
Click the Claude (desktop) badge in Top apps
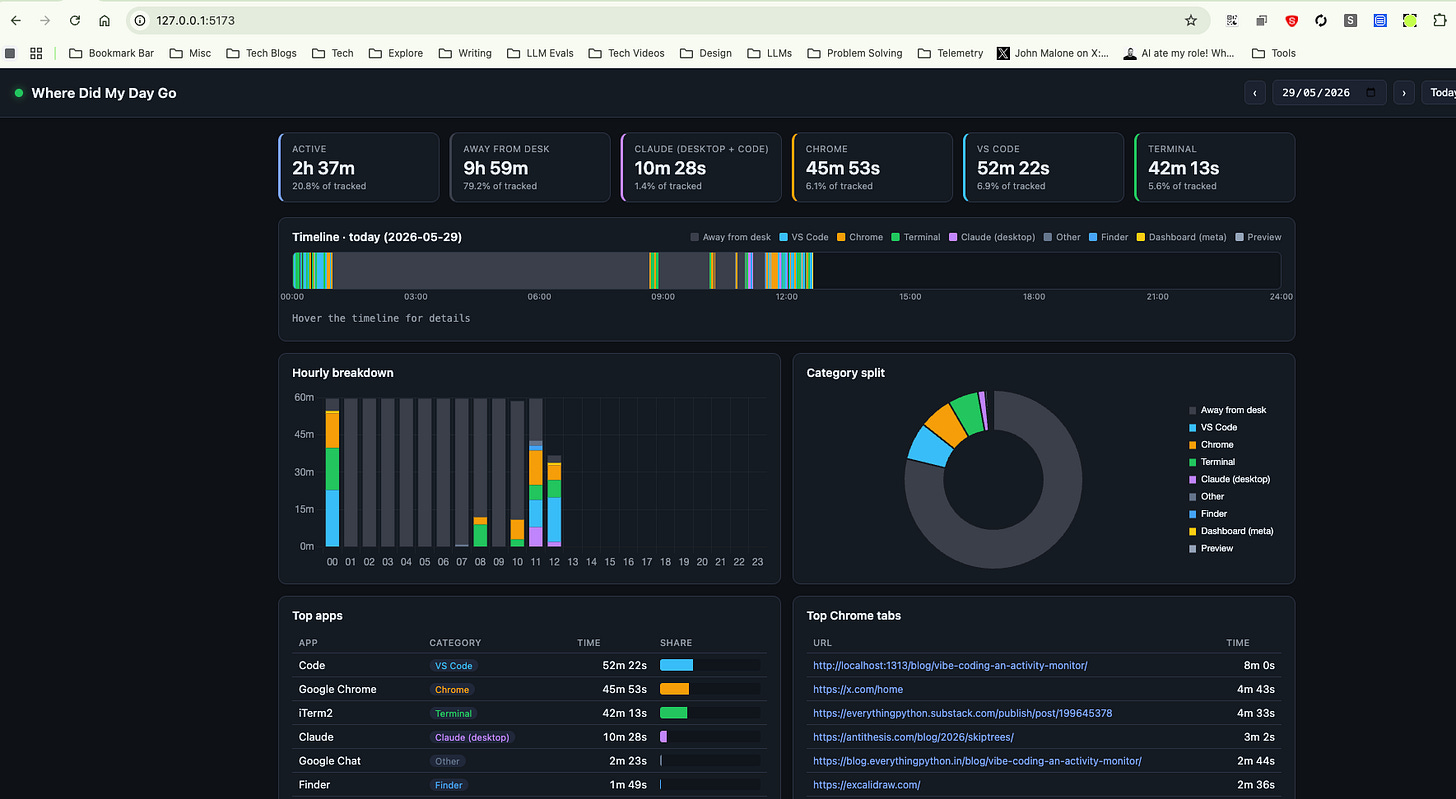tap(472, 738)
